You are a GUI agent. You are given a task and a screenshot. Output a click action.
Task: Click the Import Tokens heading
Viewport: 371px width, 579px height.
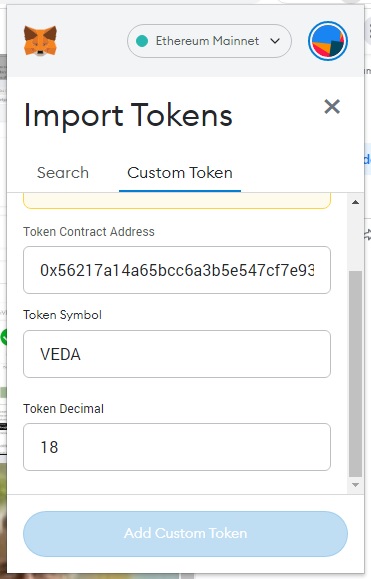(128, 116)
